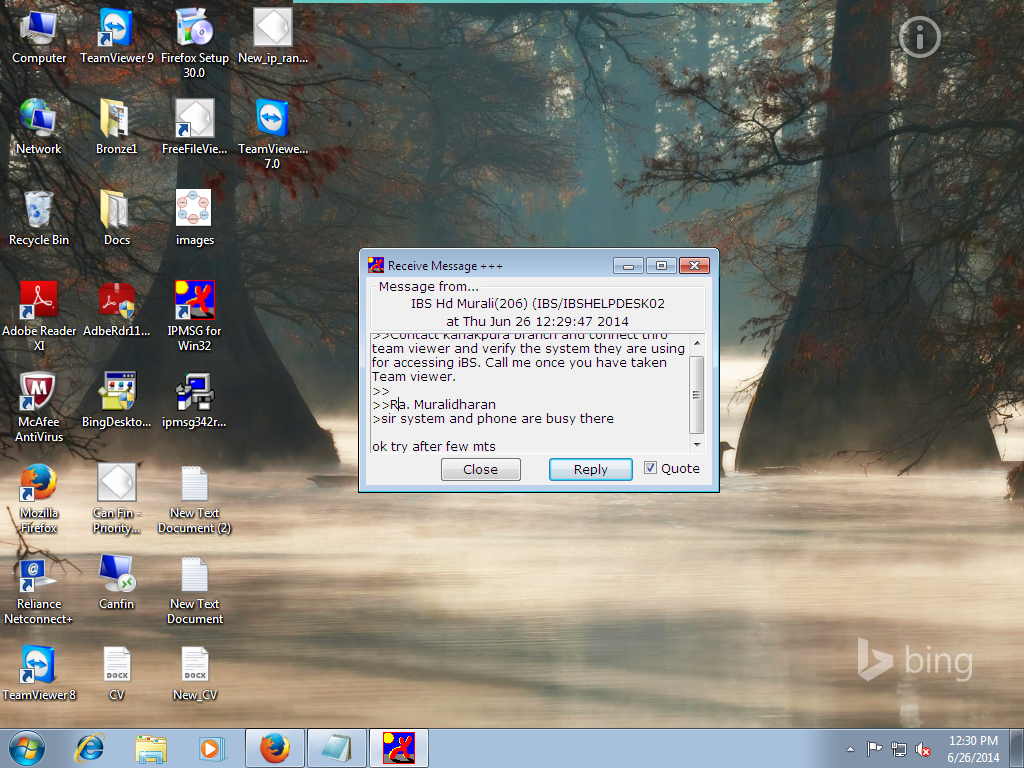This screenshot has width=1024, height=768.
Task: Select the BingDesktop installer icon
Action: (116, 400)
